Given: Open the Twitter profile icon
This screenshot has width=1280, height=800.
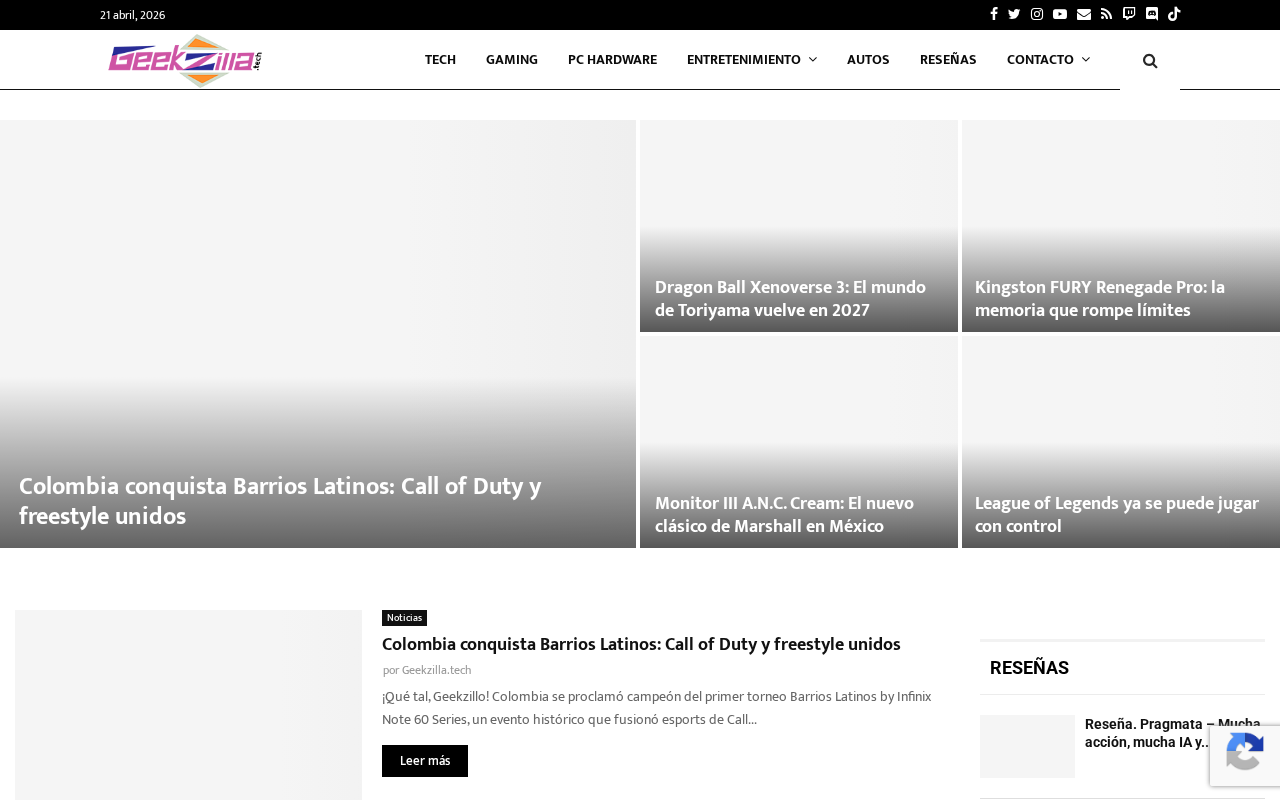Looking at the screenshot, I should tap(1014, 14).
